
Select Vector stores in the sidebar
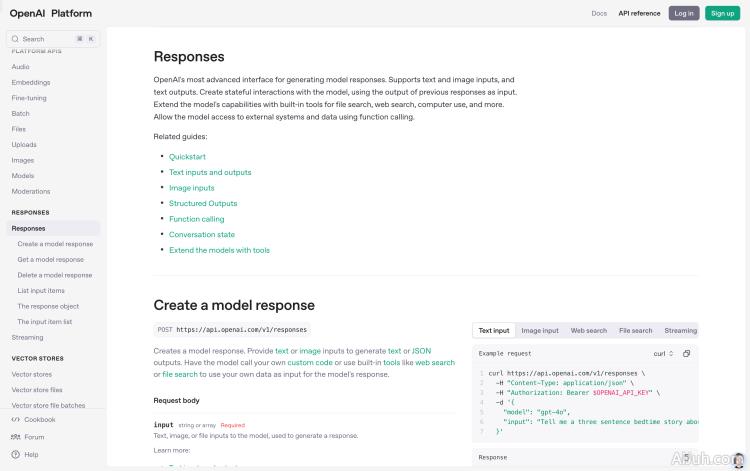(32, 374)
